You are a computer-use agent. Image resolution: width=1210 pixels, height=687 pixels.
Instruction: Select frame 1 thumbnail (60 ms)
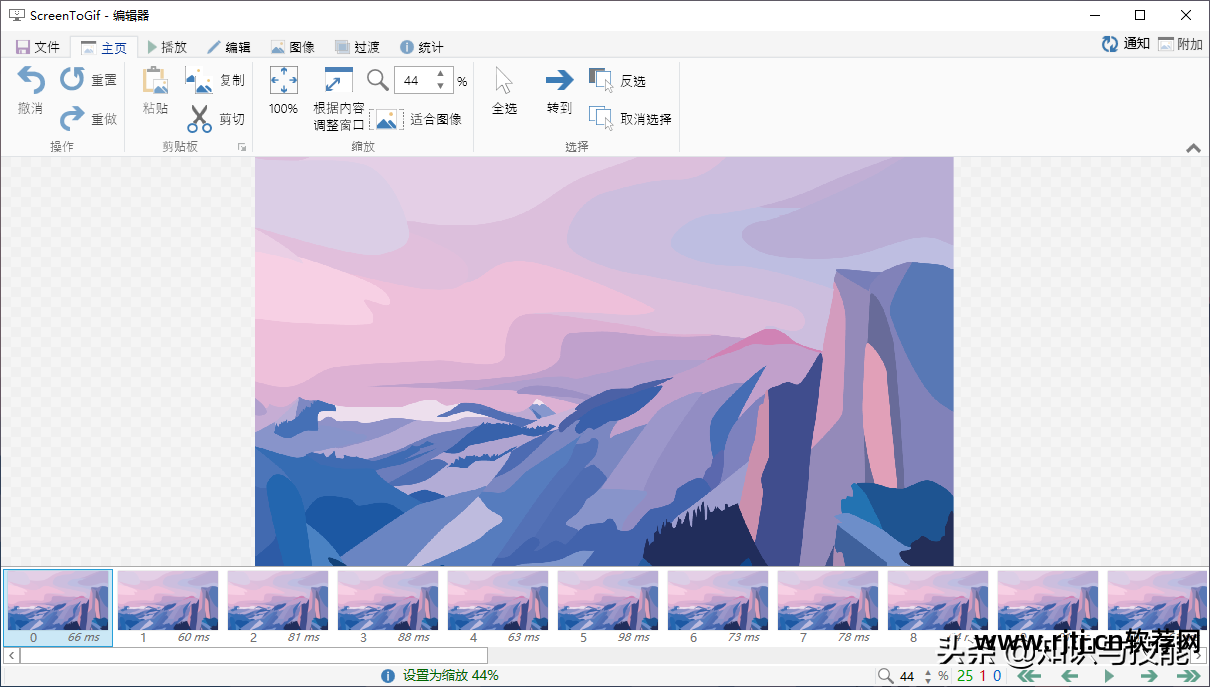[x=168, y=608]
